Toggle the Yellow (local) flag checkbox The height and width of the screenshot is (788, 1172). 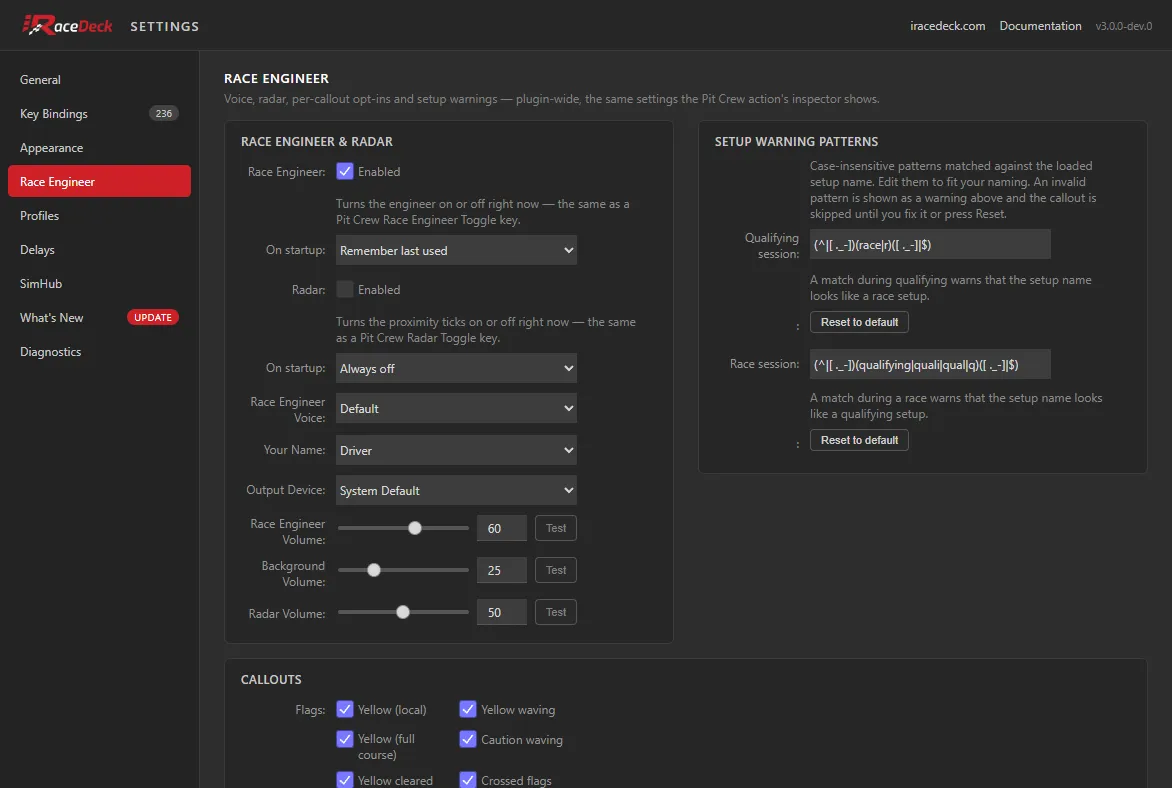tap(345, 709)
